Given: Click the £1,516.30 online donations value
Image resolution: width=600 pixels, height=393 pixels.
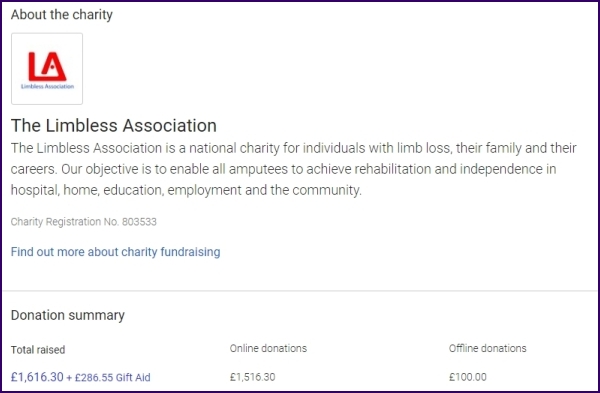Looking at the screenshot, I should pos(253,377).
